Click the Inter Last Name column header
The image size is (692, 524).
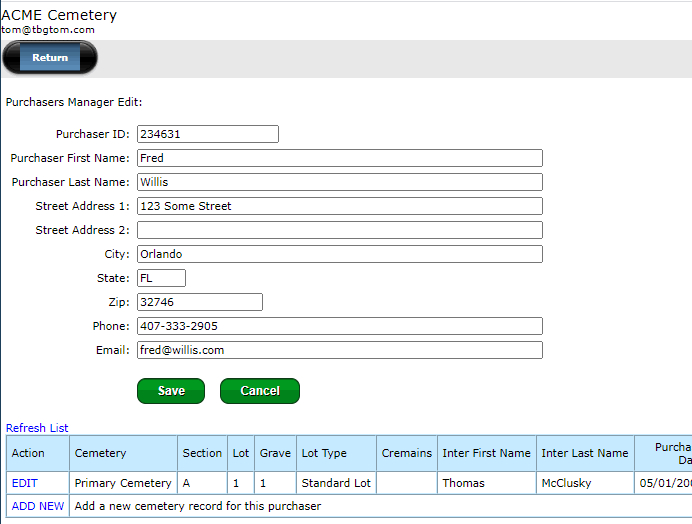585,453
